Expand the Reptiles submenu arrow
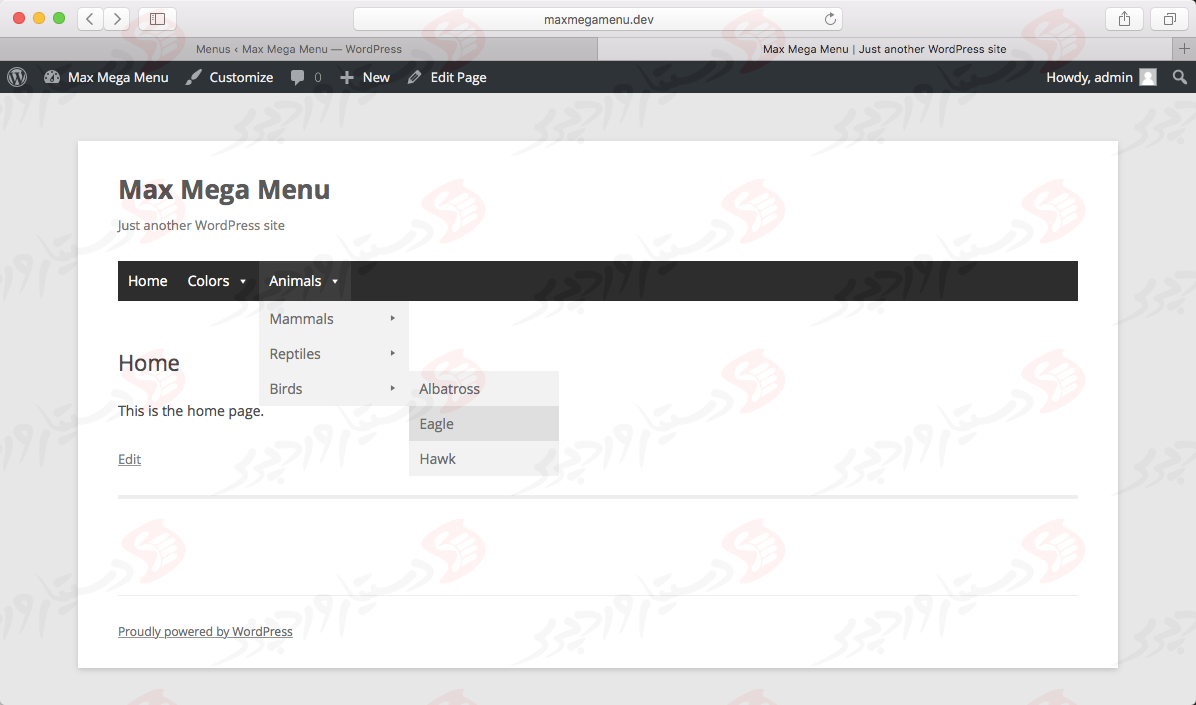The width and height of the screenshot is (1196, 705). (x=392, y=353)
